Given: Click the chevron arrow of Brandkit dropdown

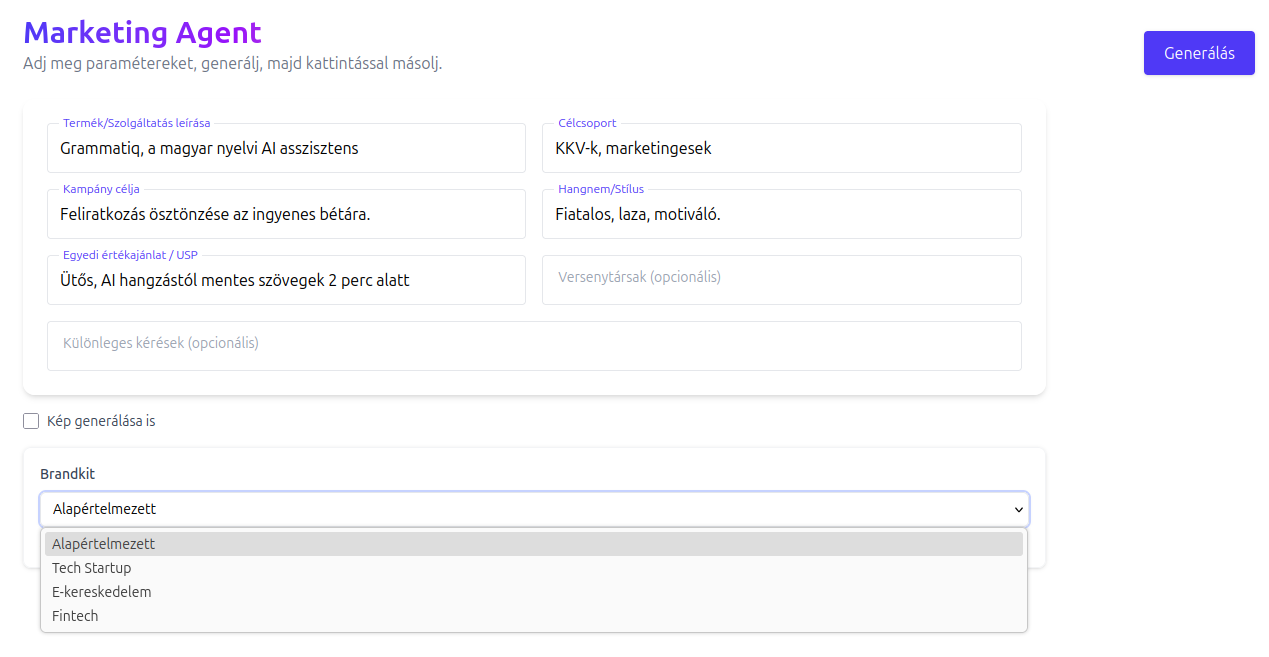Looking at the screenshot, I should click(1018, 509).
